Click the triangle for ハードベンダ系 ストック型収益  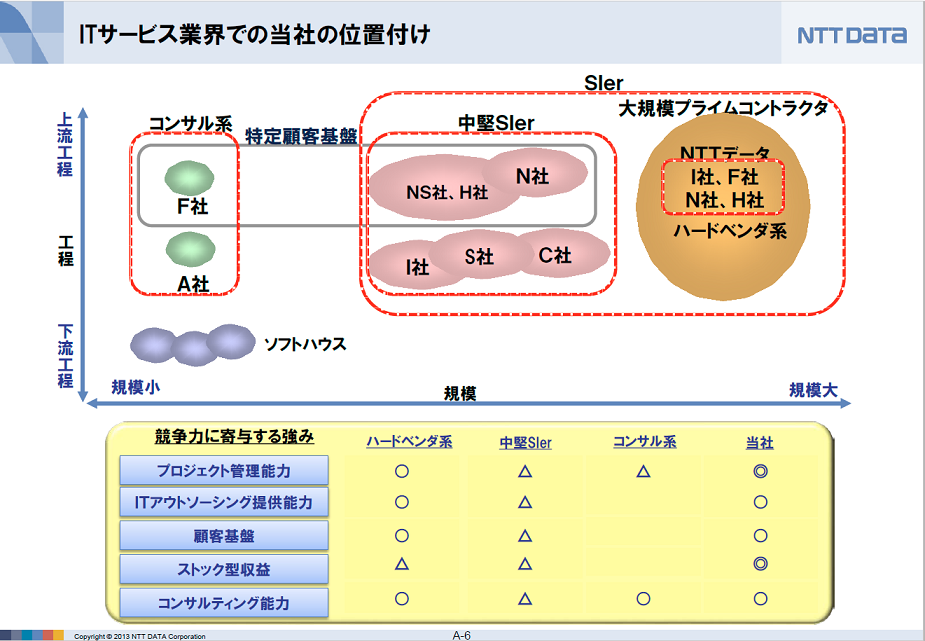(x=402, y=564)
